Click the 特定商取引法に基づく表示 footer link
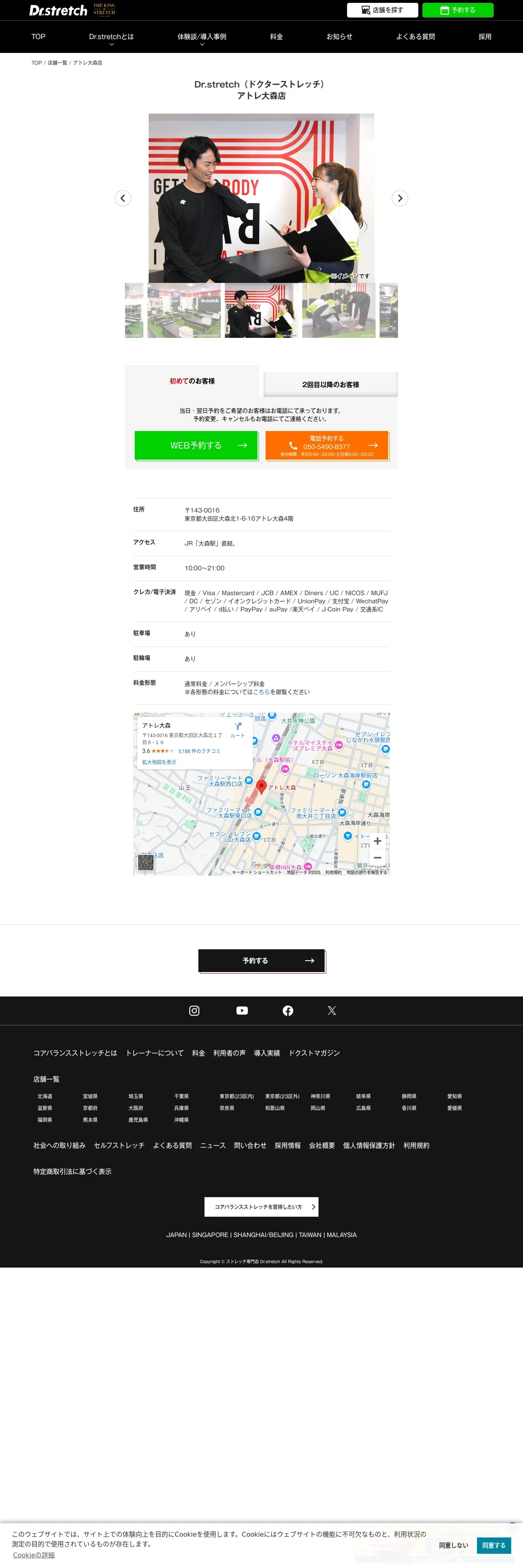This screenshot has width=523, height=1568. point(73,1172)
